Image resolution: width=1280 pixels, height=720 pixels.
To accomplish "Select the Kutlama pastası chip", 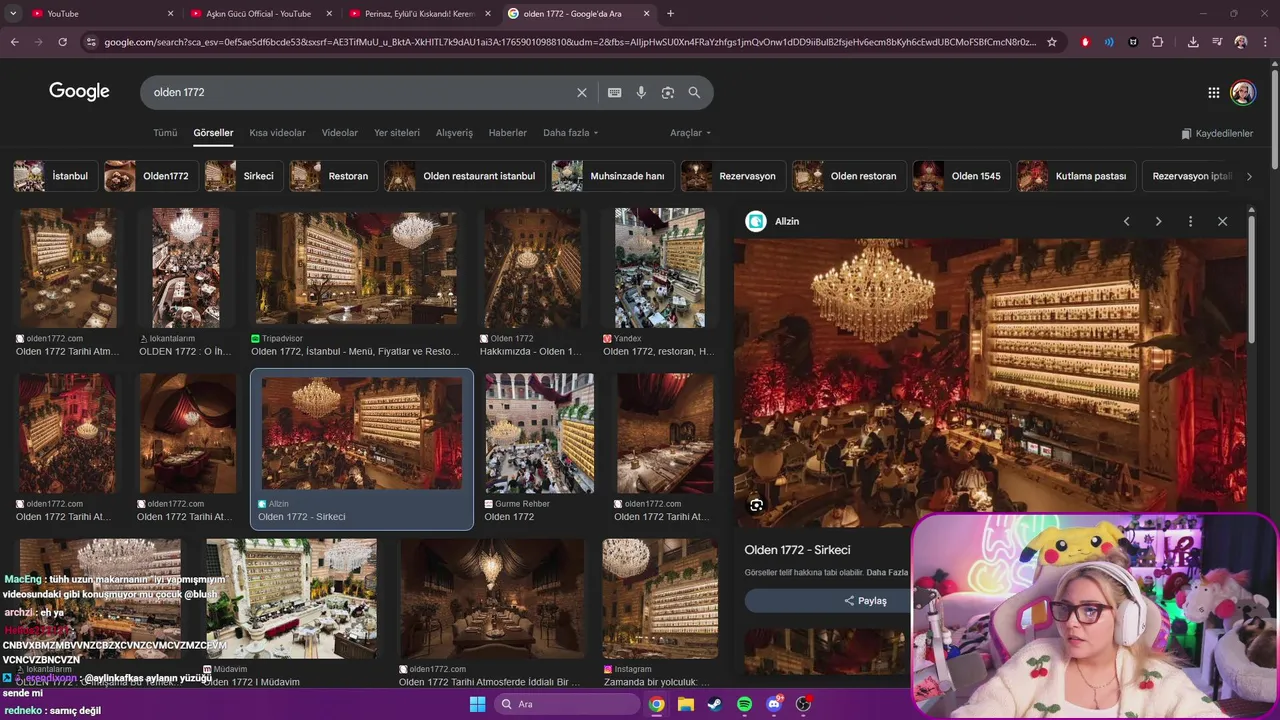I will (x=1075, y=176).
